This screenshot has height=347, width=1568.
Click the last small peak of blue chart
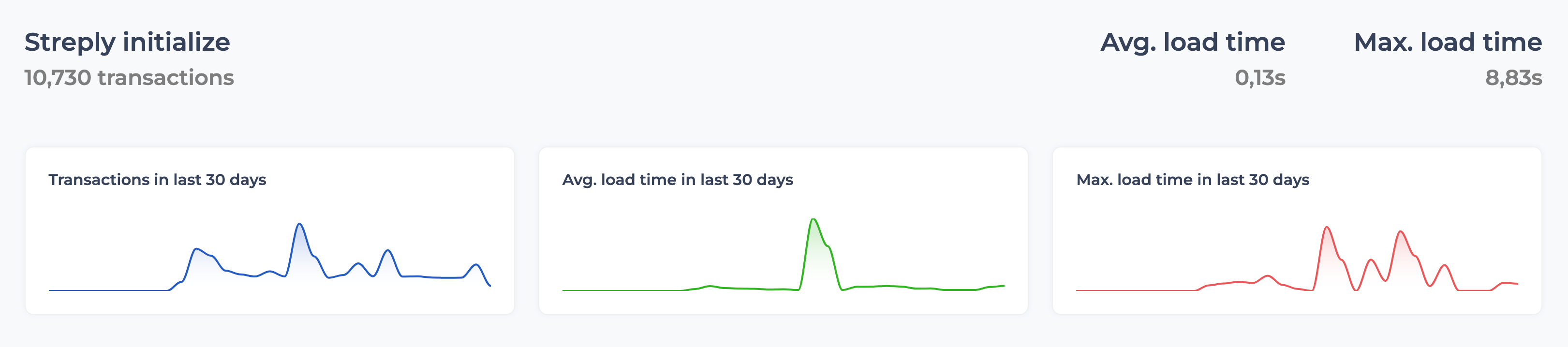tap(476, 265)
